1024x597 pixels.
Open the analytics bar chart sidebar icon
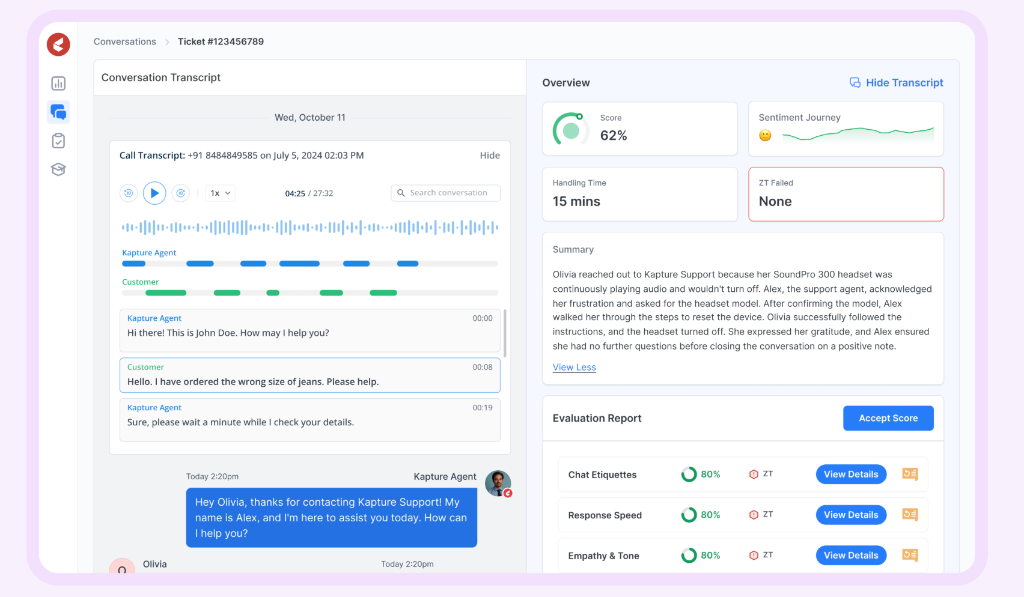pos(58,84)
